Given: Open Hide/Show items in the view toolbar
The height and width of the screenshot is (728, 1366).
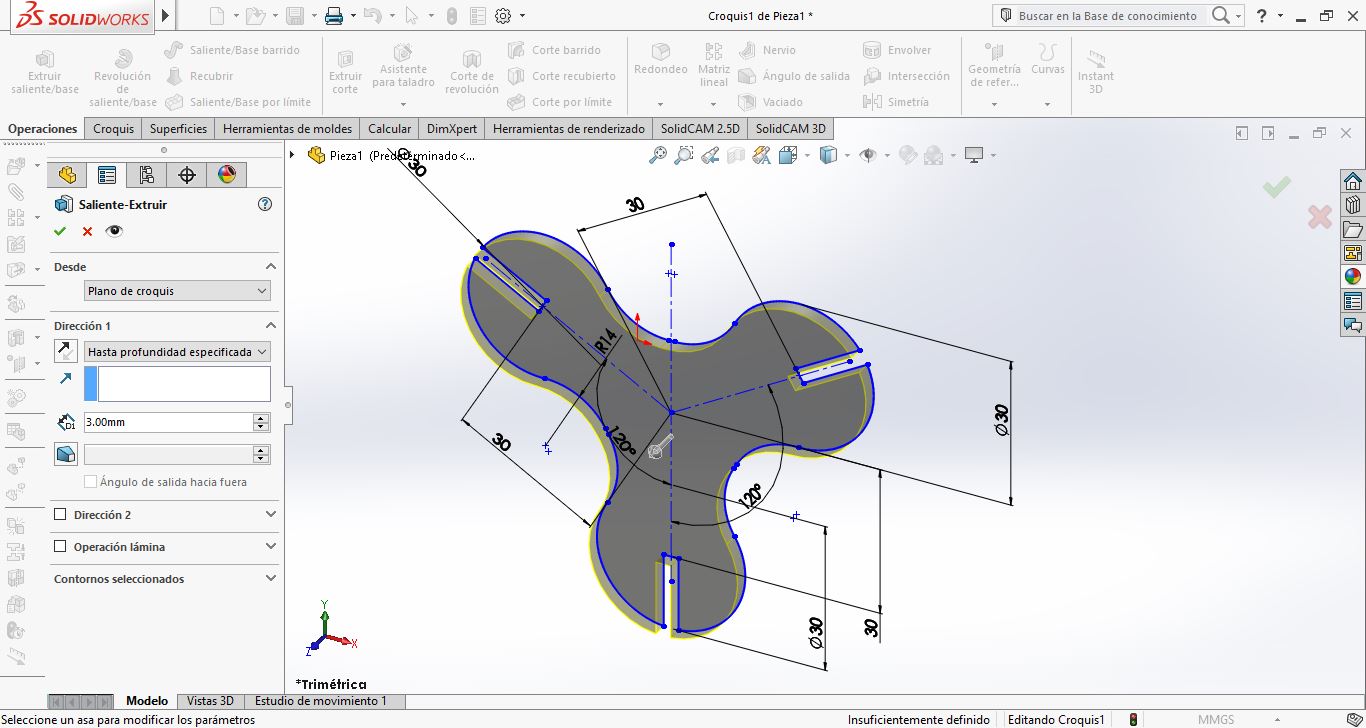Looking at the screenshot, I should [868, 155].
